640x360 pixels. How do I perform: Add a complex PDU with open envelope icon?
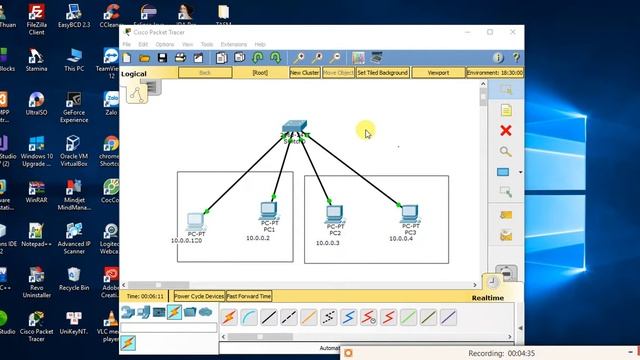pos(506,236)
